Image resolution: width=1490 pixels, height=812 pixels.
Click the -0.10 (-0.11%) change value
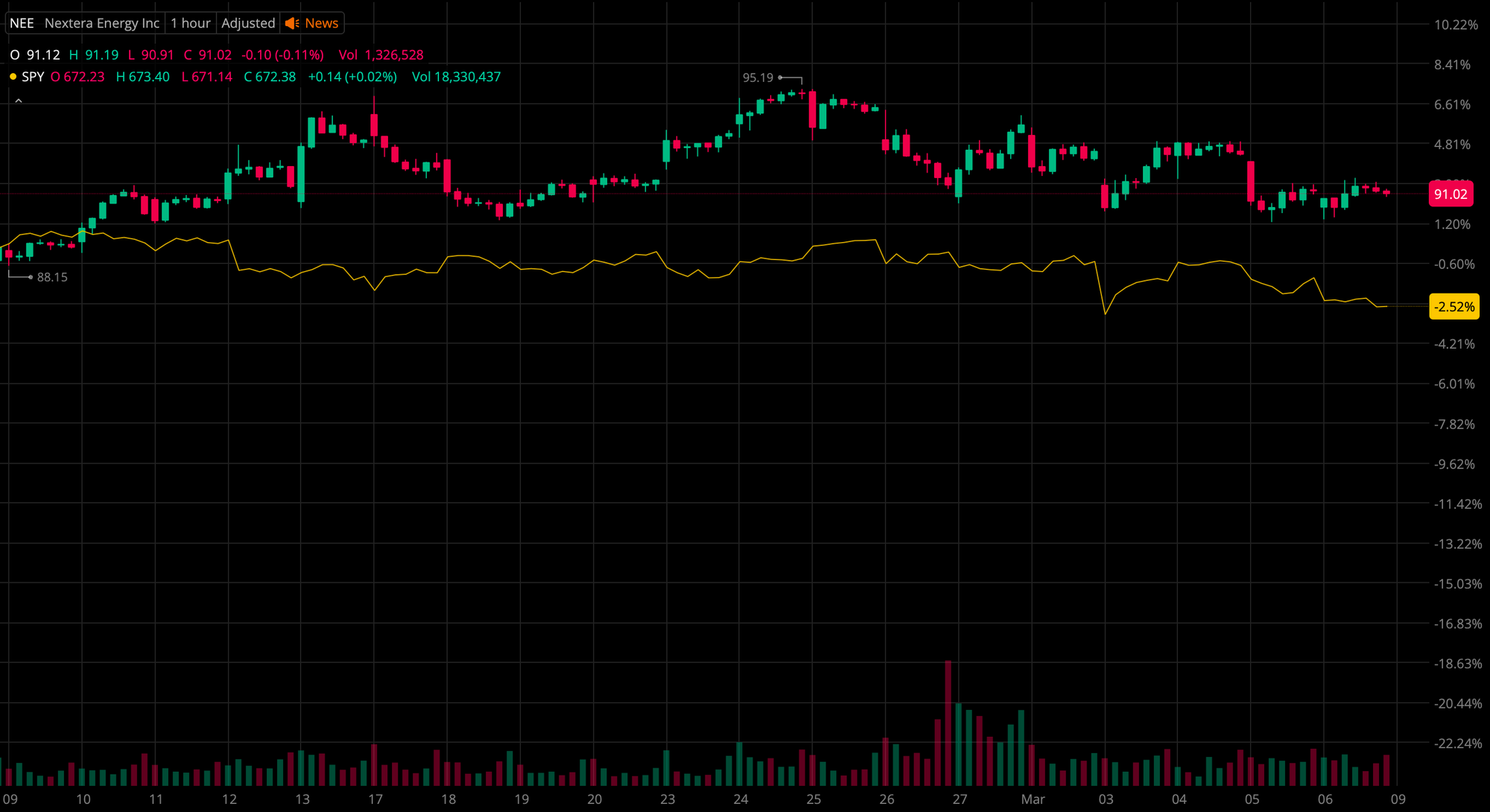pos(282,55)
